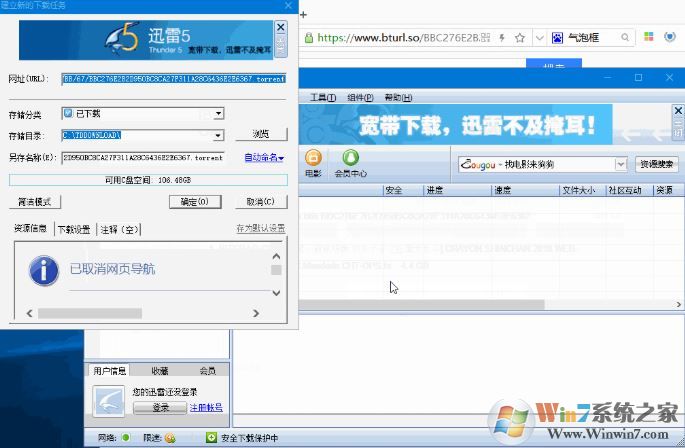The height and width of the screenshot is (448, 685).
Task: Click the browser lightning speed-mode icon
Action: (x=502, y=38)
